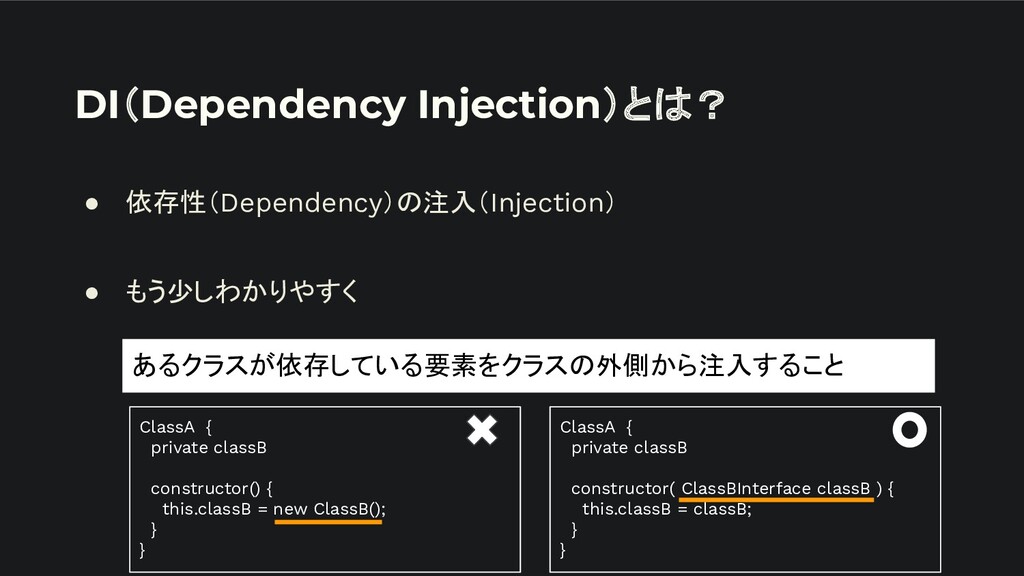
Task: Click 'constructor() {' in left code box
Action: pos(212,488)
